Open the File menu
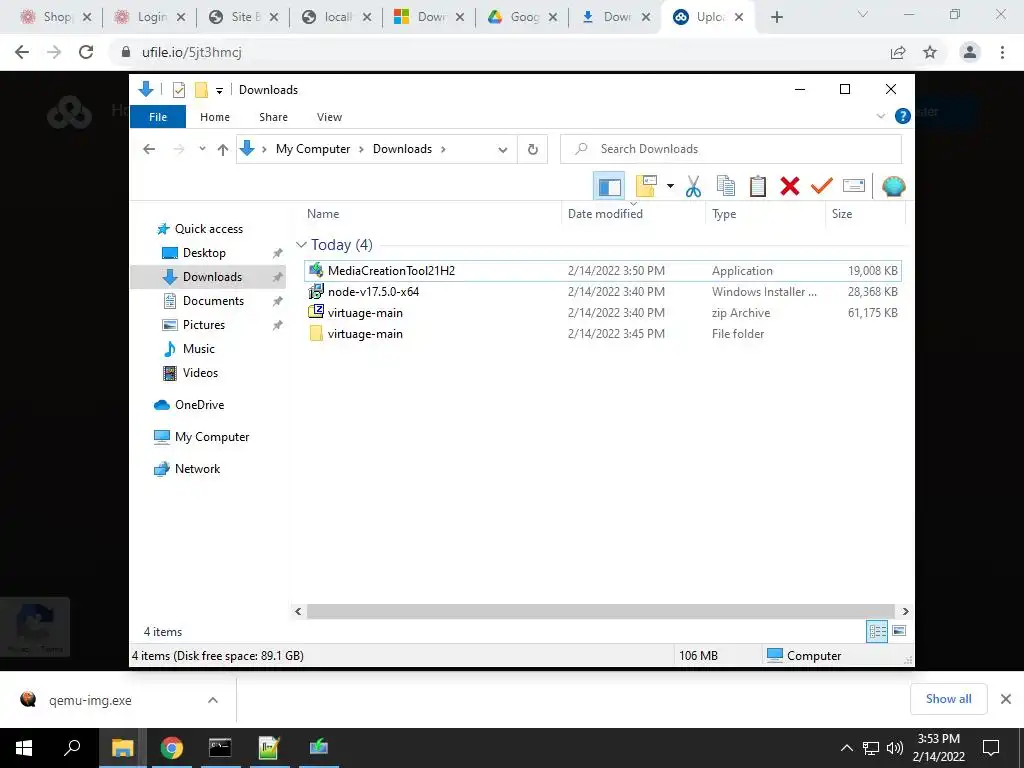This screenshot has width=1024, height=768. [x=158, y=117]
